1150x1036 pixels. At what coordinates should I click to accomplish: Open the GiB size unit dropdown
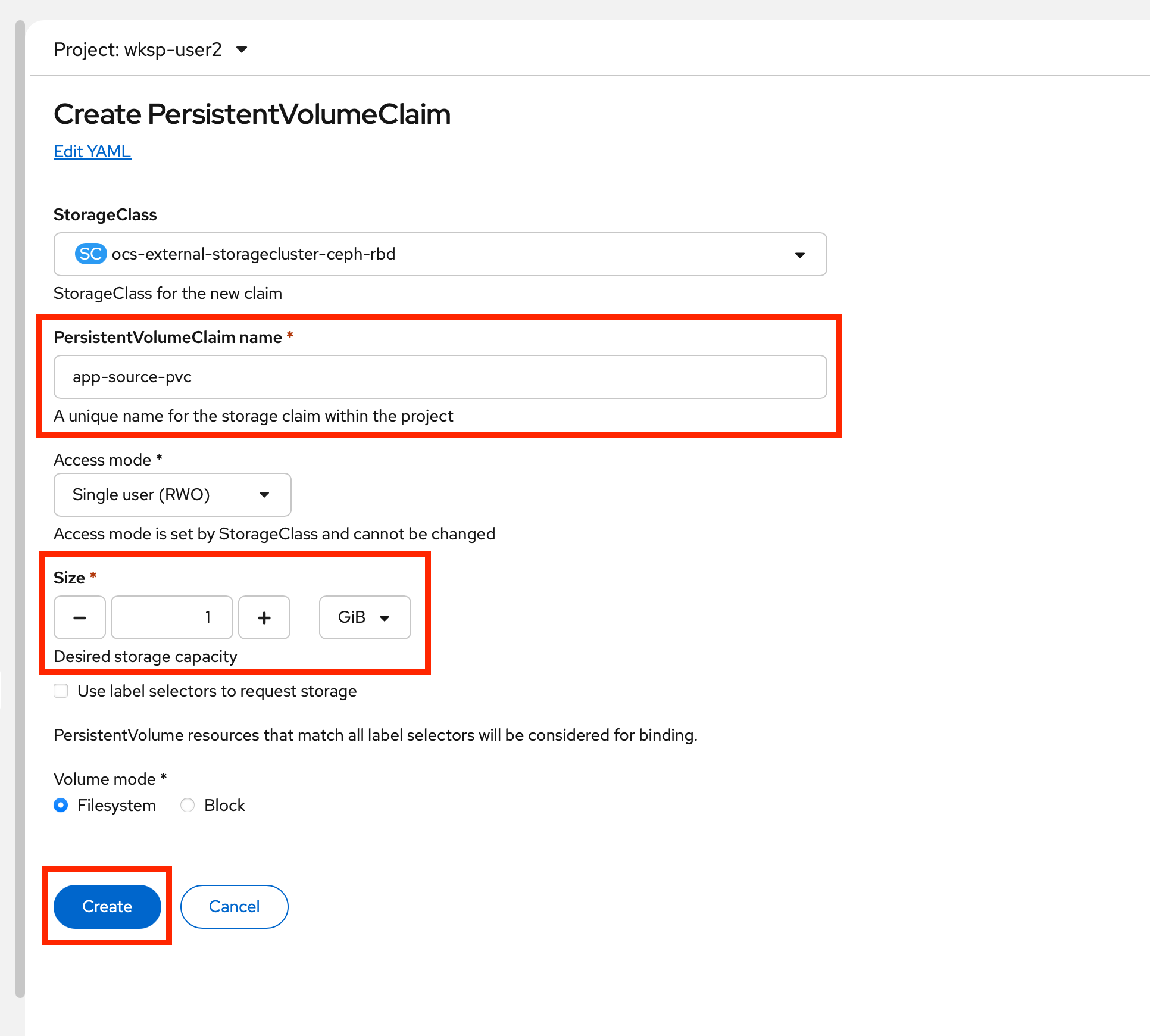click(x=364, y=617)
